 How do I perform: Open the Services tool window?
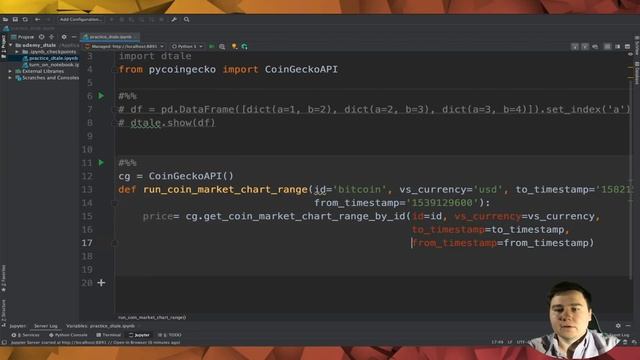(26, 335)
